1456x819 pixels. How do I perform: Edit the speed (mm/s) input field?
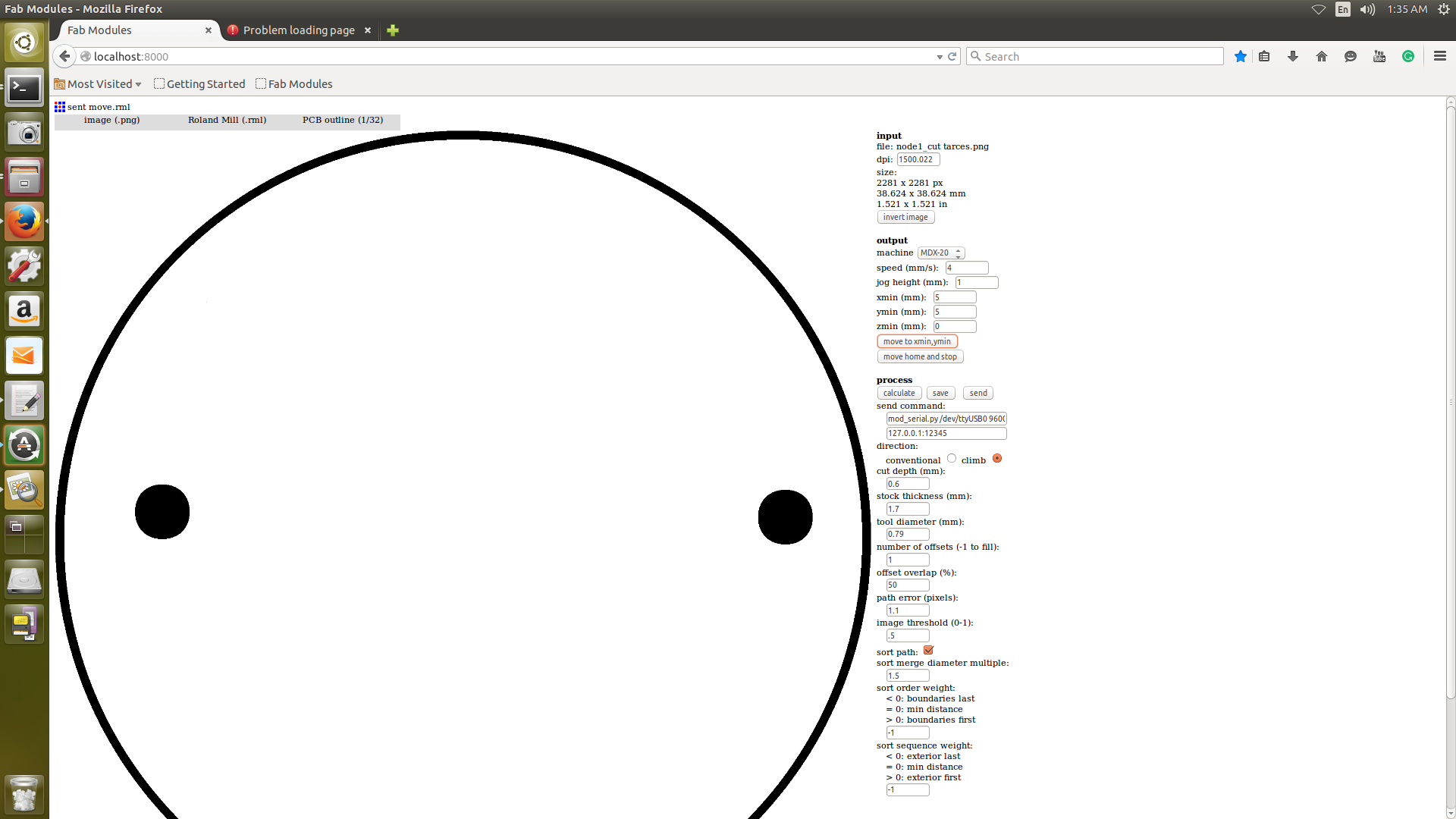click(x=965, y=266)
